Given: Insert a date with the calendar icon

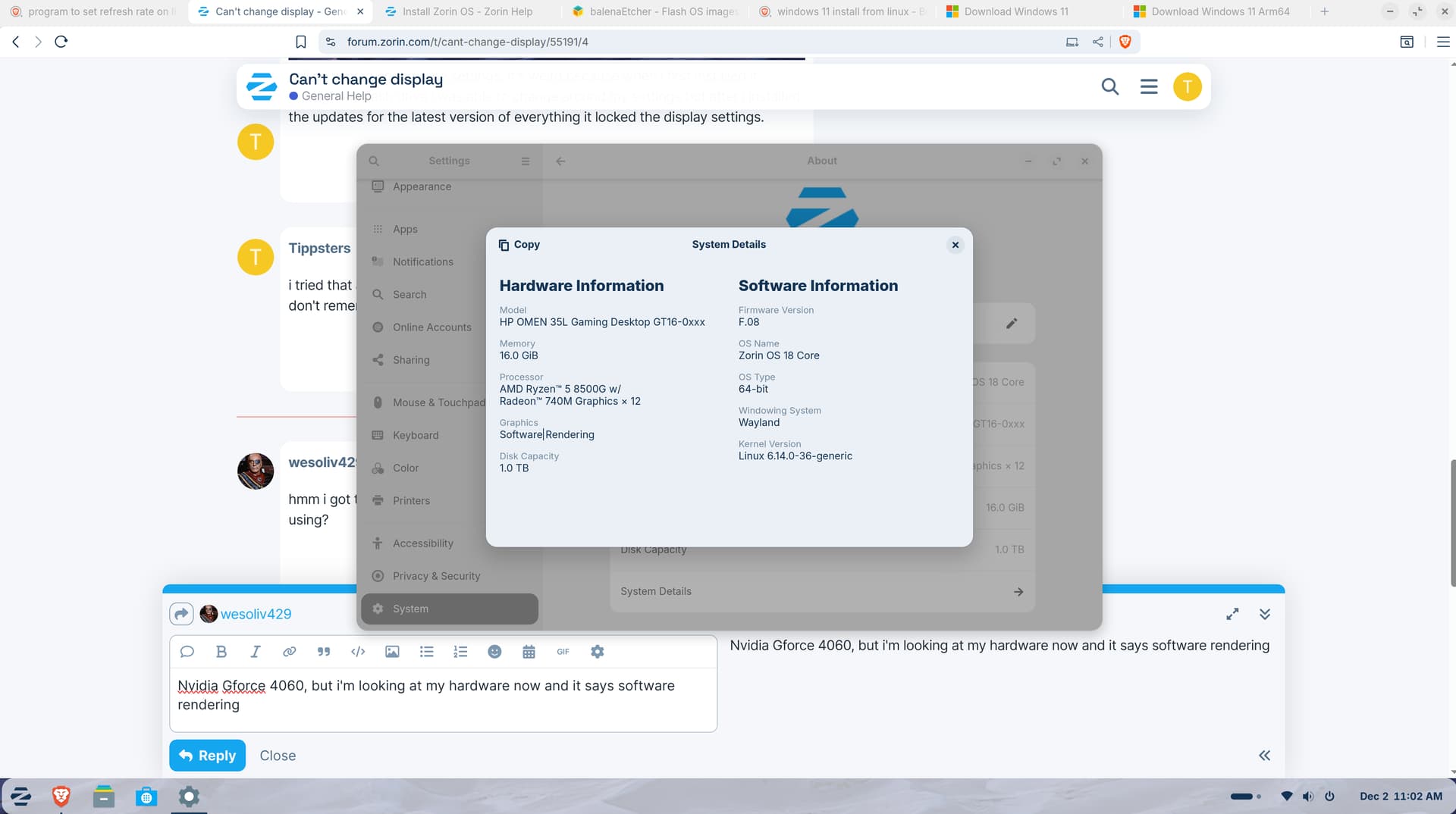Looking at the screenshot, I should pyautogui.click(x=529, y=652).
